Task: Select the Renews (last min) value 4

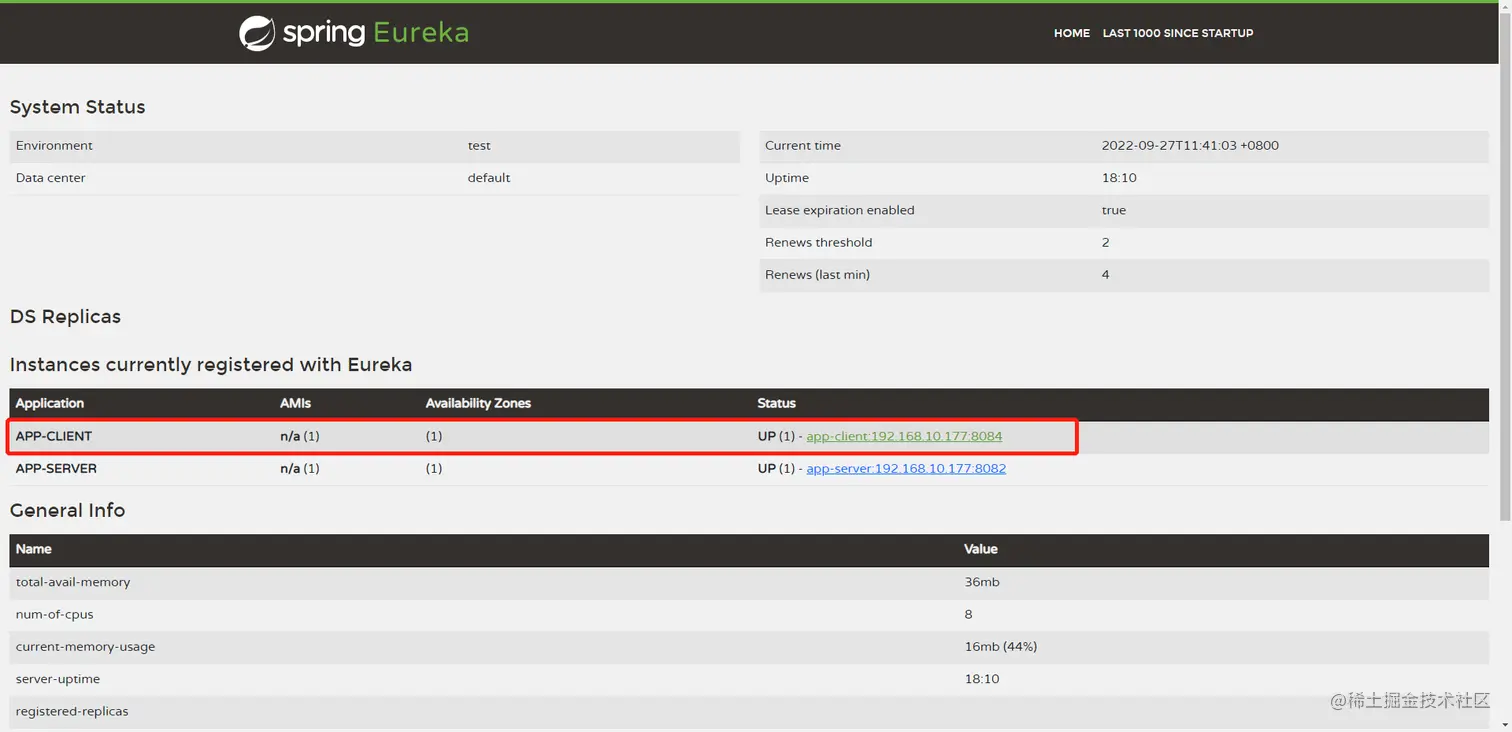Action: click(x=1105, y=274)
